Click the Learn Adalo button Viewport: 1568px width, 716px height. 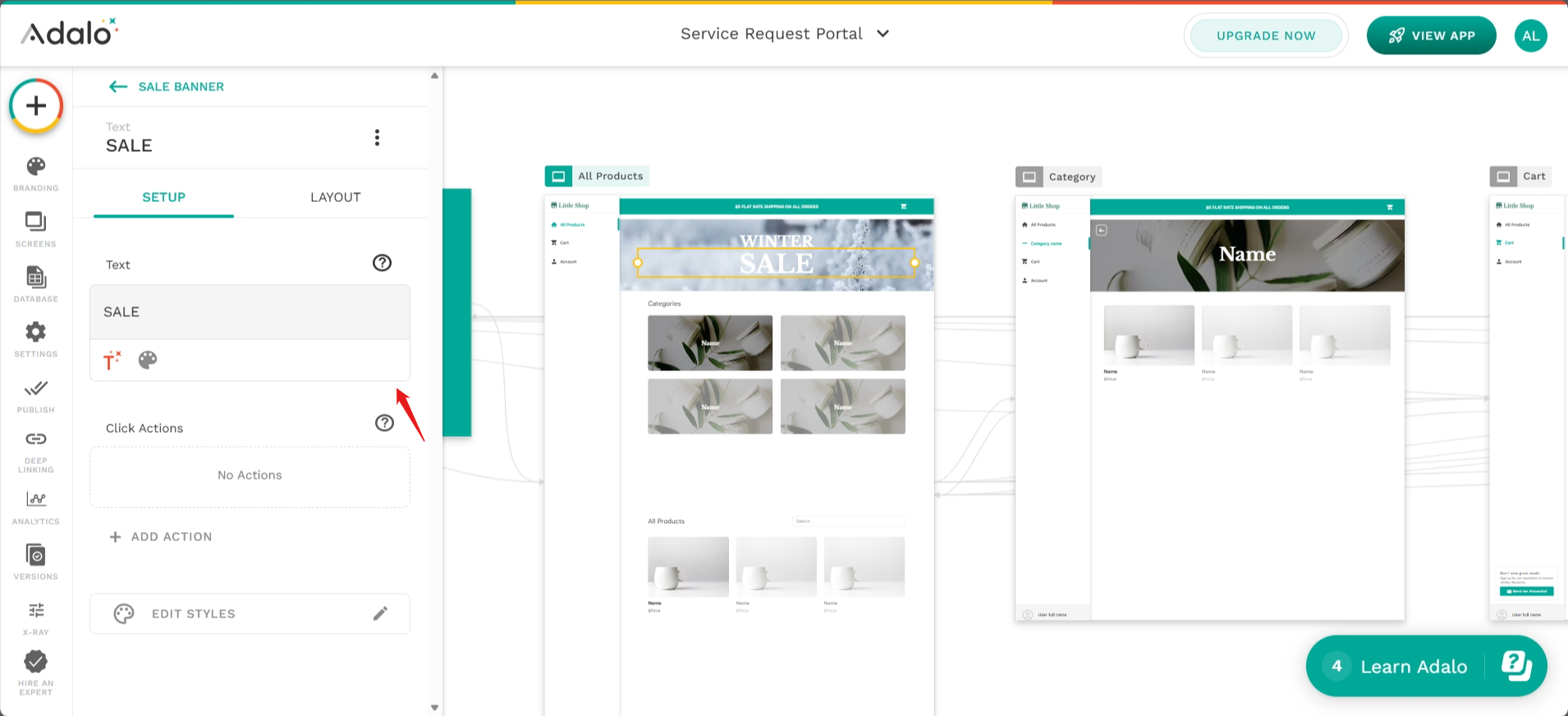[1427, 666]
